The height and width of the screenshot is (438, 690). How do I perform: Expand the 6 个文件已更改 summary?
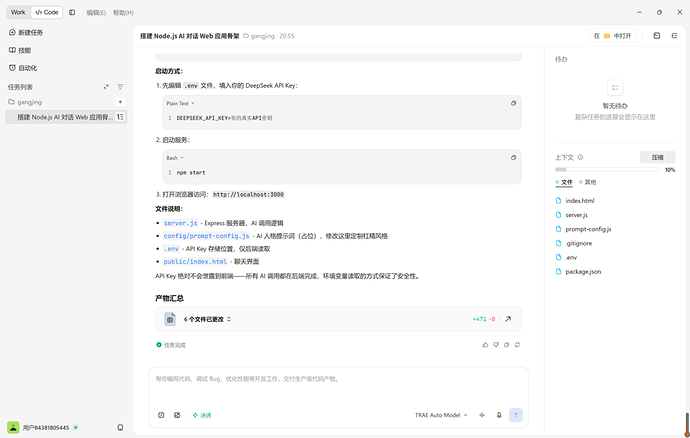pos(207,319)
